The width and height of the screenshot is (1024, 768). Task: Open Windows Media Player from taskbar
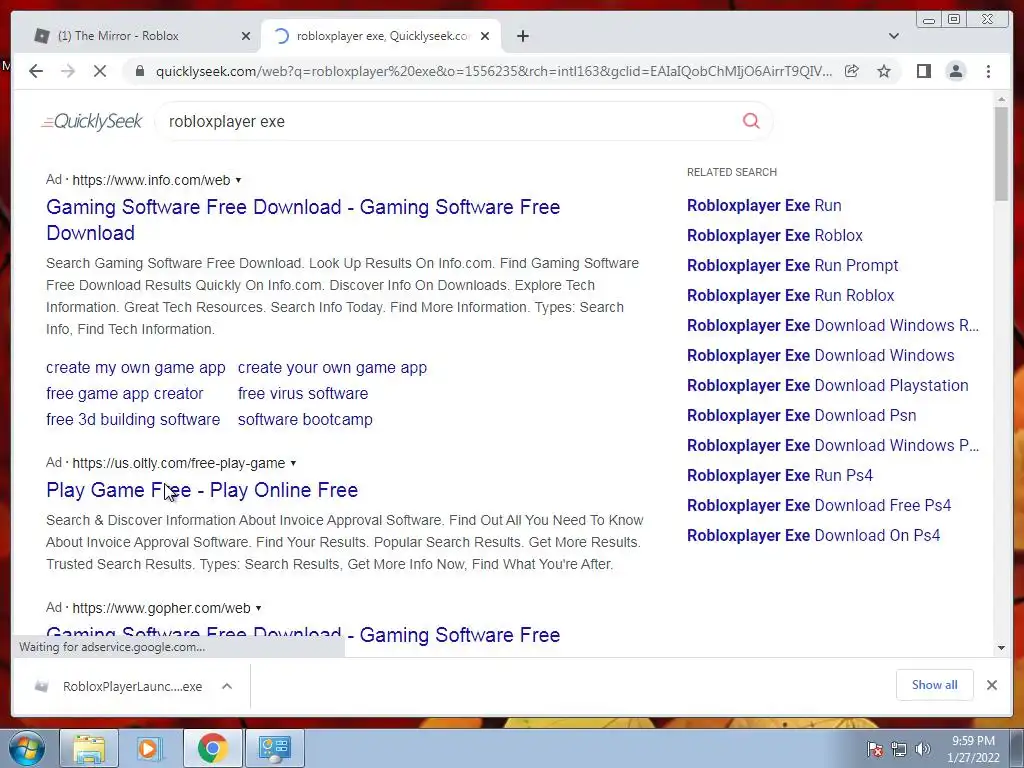pos(150,748)
